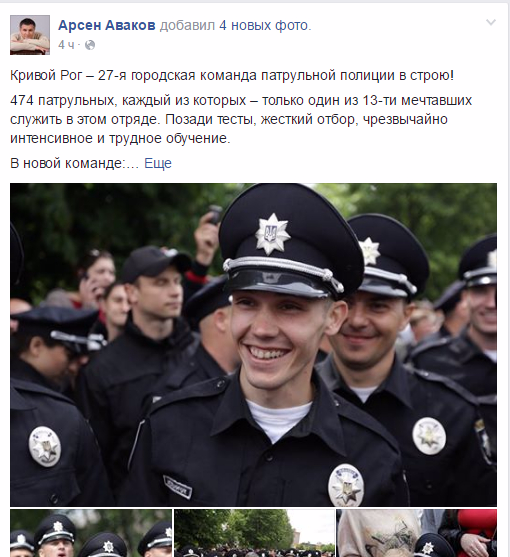Image resolution: width=510 pixels, height=557 pixels.
Task: Click the '4 новых фото' text in the header
Action: 265,25
